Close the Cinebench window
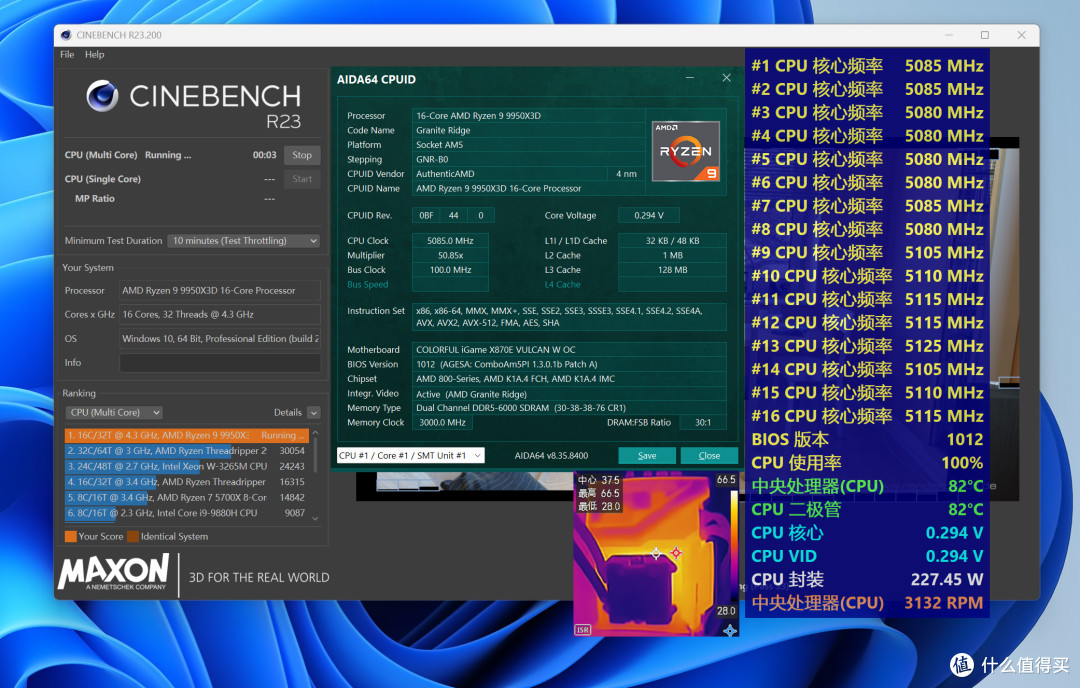 tap(1021, 35)
